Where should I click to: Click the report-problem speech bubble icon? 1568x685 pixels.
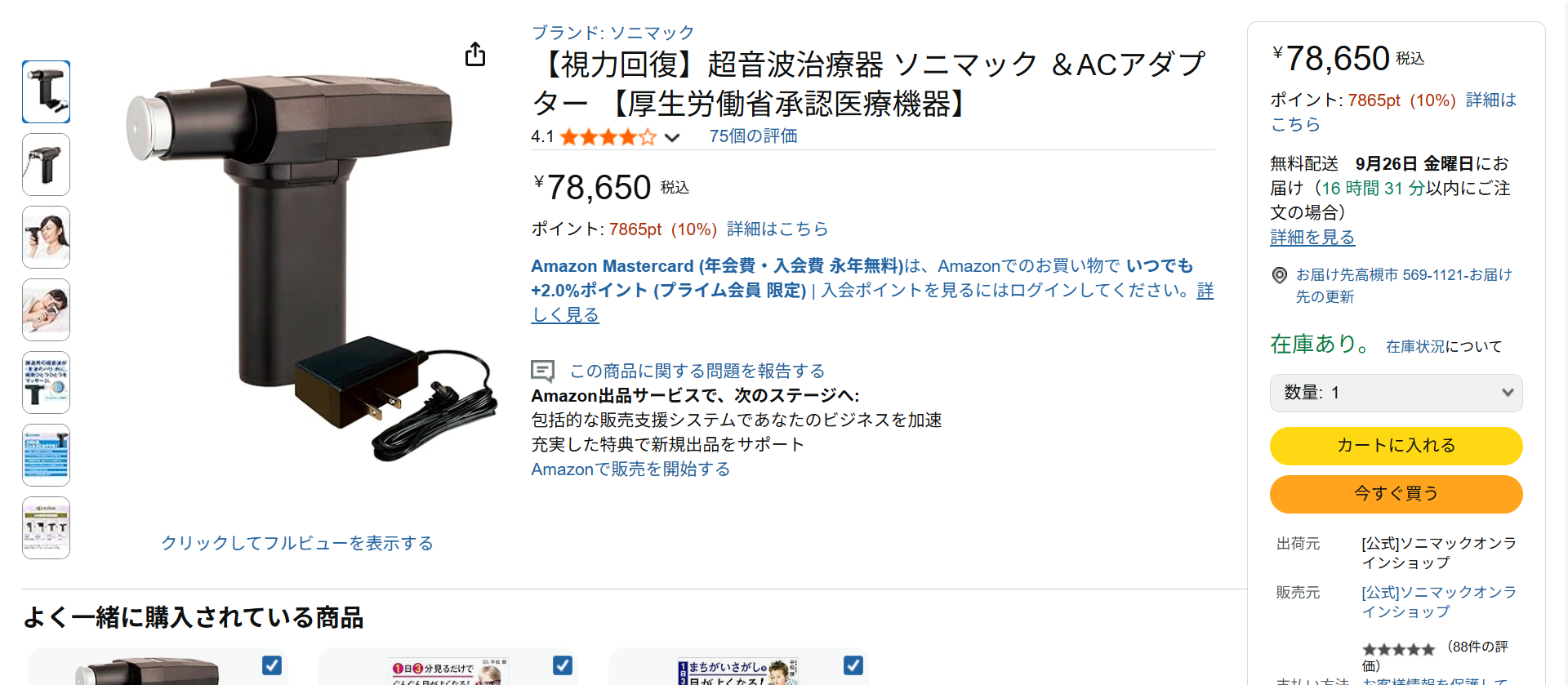point(542,371)
